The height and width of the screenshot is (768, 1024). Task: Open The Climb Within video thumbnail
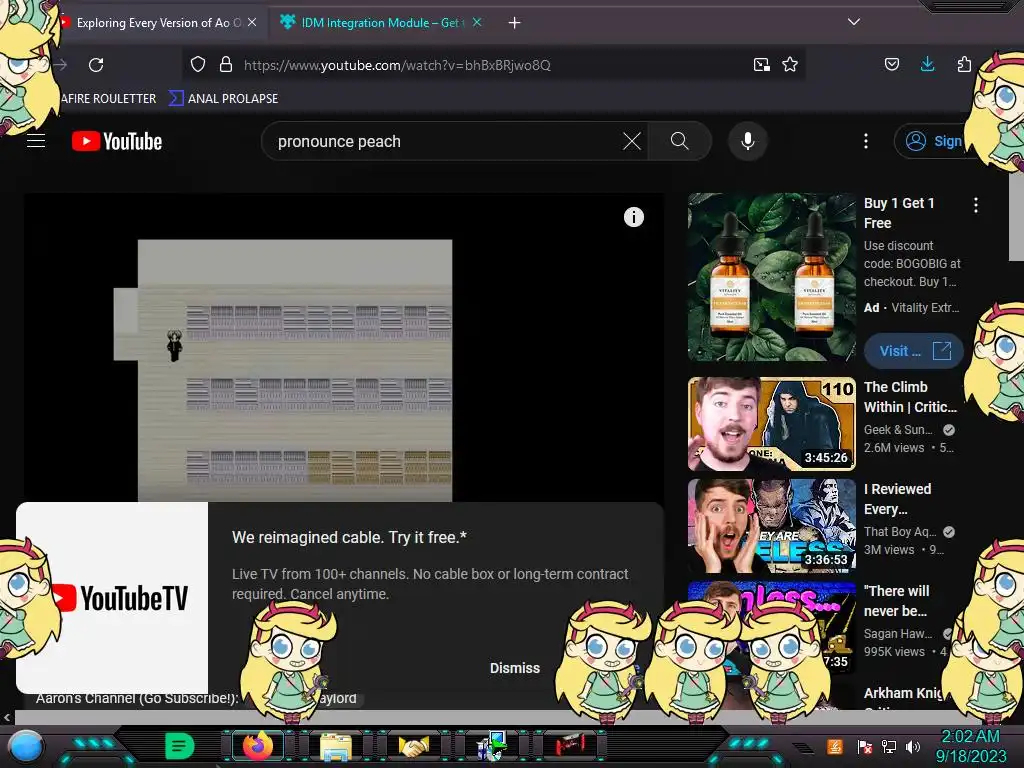pos(771,423)
